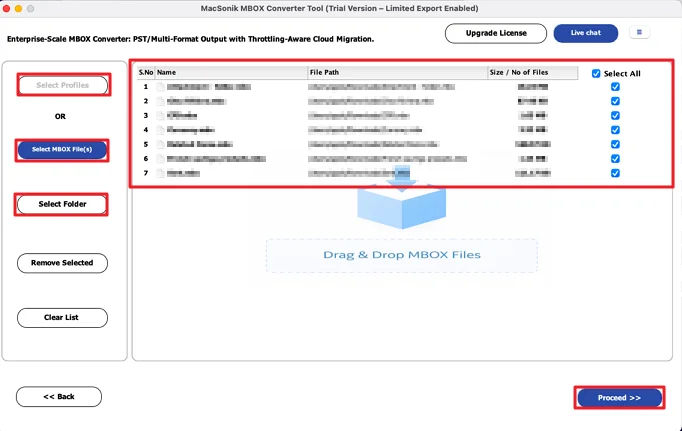
Task: Click the Upgrade License button
Action: pos(496,33)
